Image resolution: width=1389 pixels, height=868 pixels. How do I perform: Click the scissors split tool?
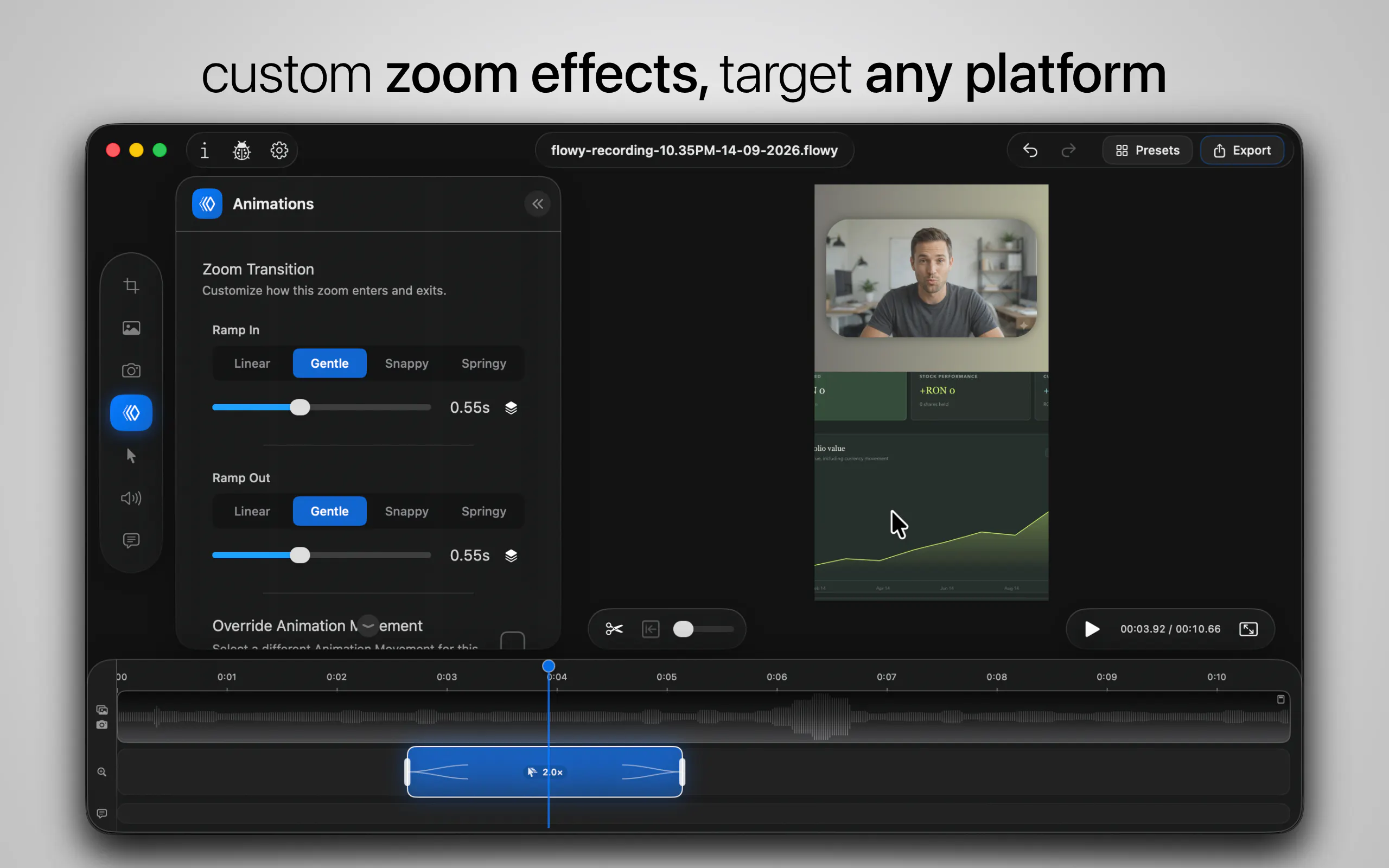[x=614, y=629]
